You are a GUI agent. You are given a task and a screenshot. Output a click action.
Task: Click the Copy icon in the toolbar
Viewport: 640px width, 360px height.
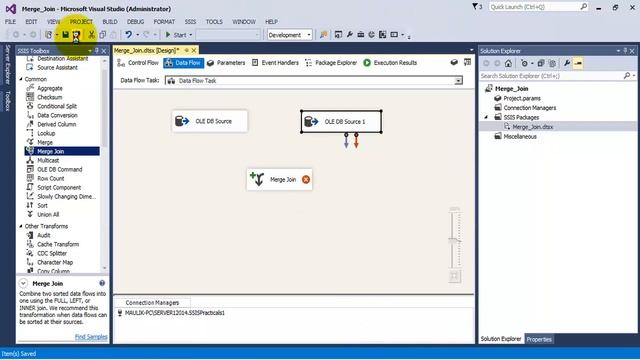pos(103,35)
